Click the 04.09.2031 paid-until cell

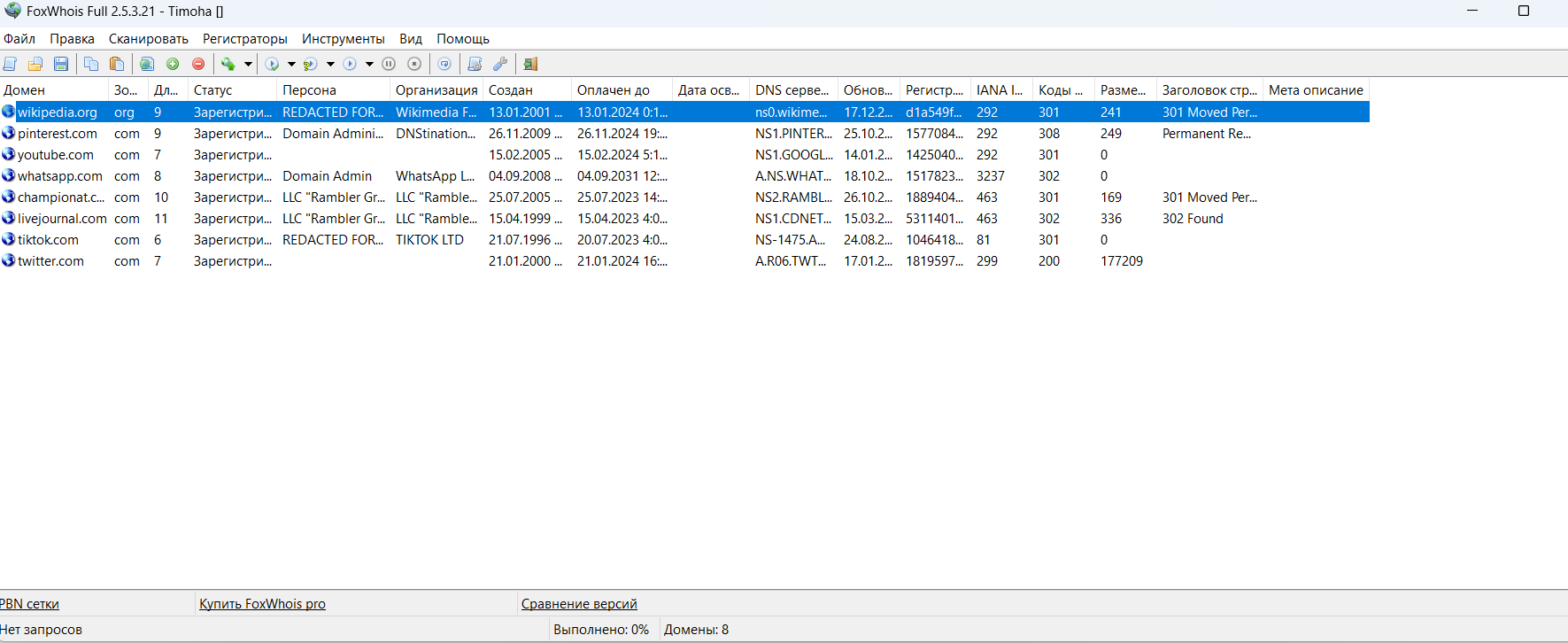coord(622,176)
